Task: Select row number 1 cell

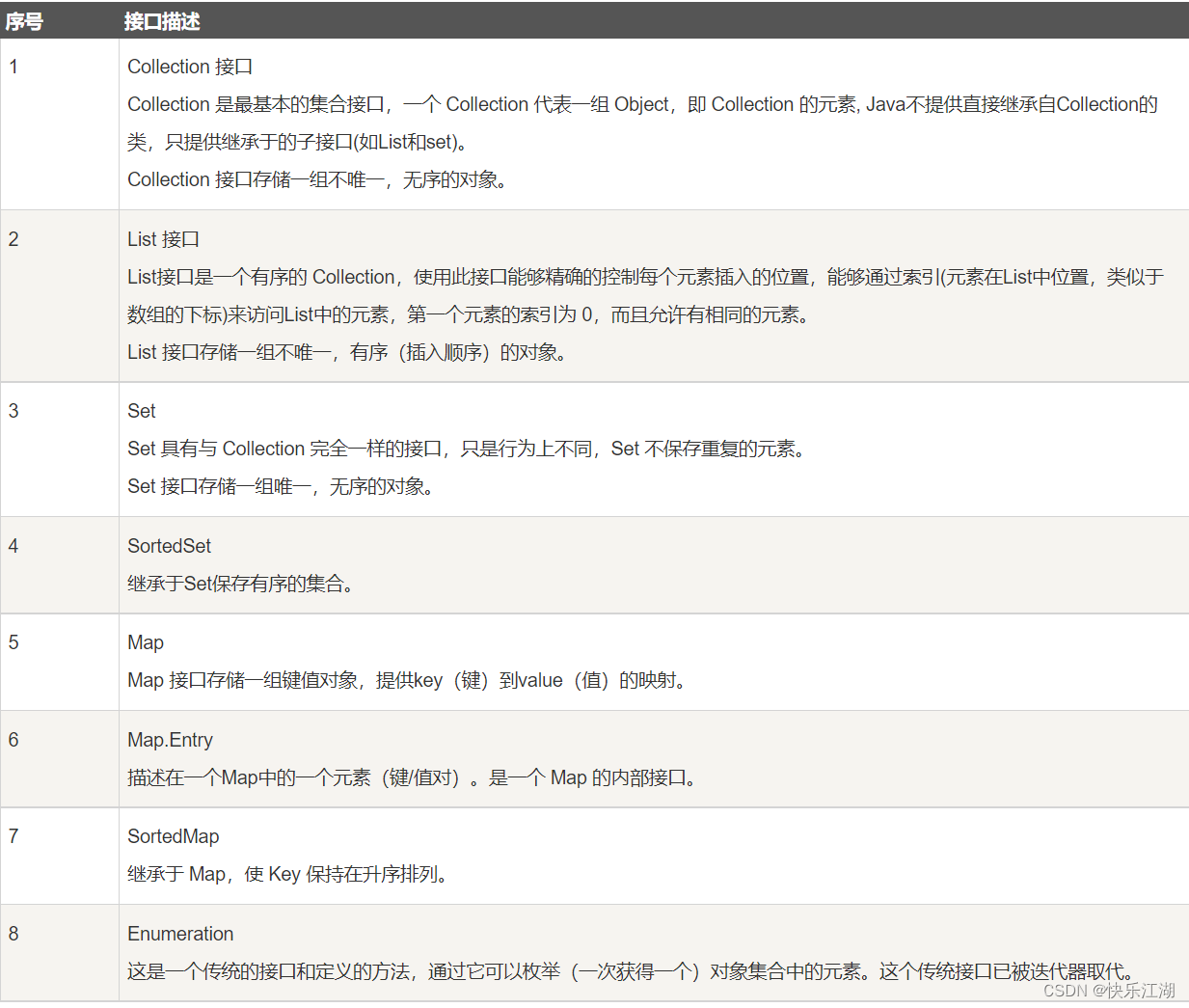Action: click(59, 124)
